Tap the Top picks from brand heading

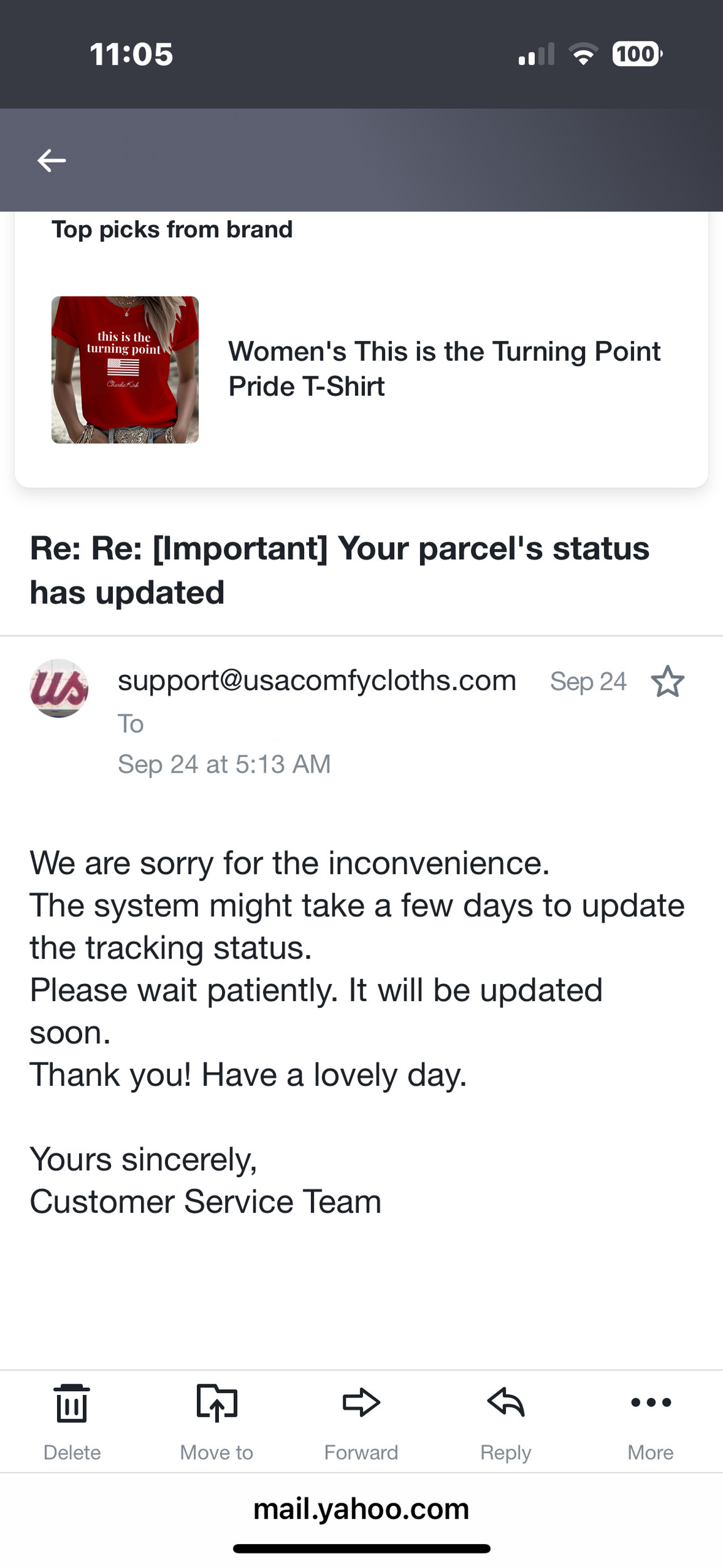pos(172,230)
